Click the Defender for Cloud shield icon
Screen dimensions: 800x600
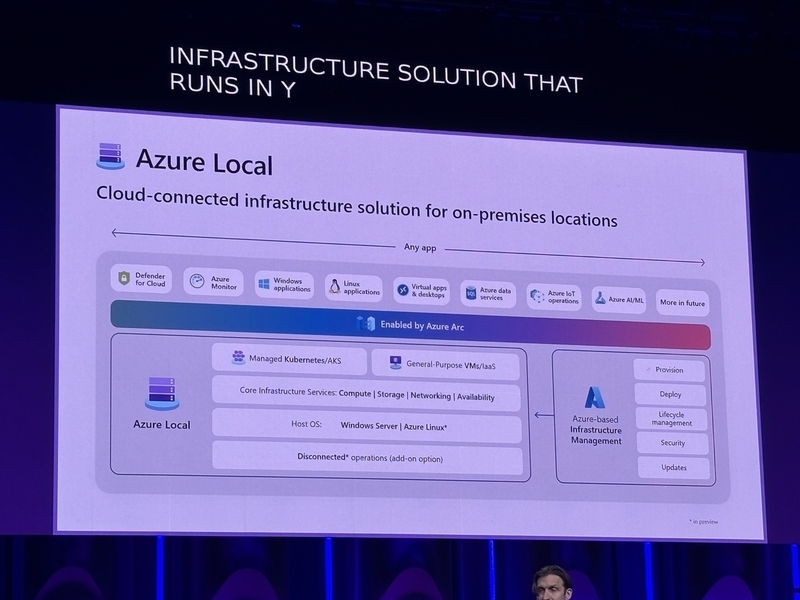124,278
